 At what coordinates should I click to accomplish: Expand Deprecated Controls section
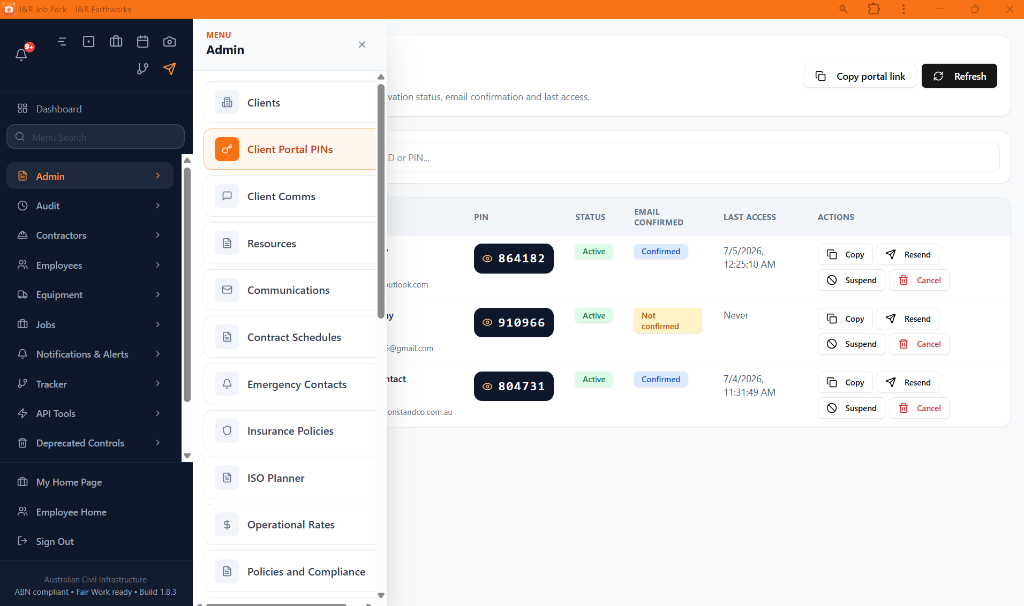90,443
